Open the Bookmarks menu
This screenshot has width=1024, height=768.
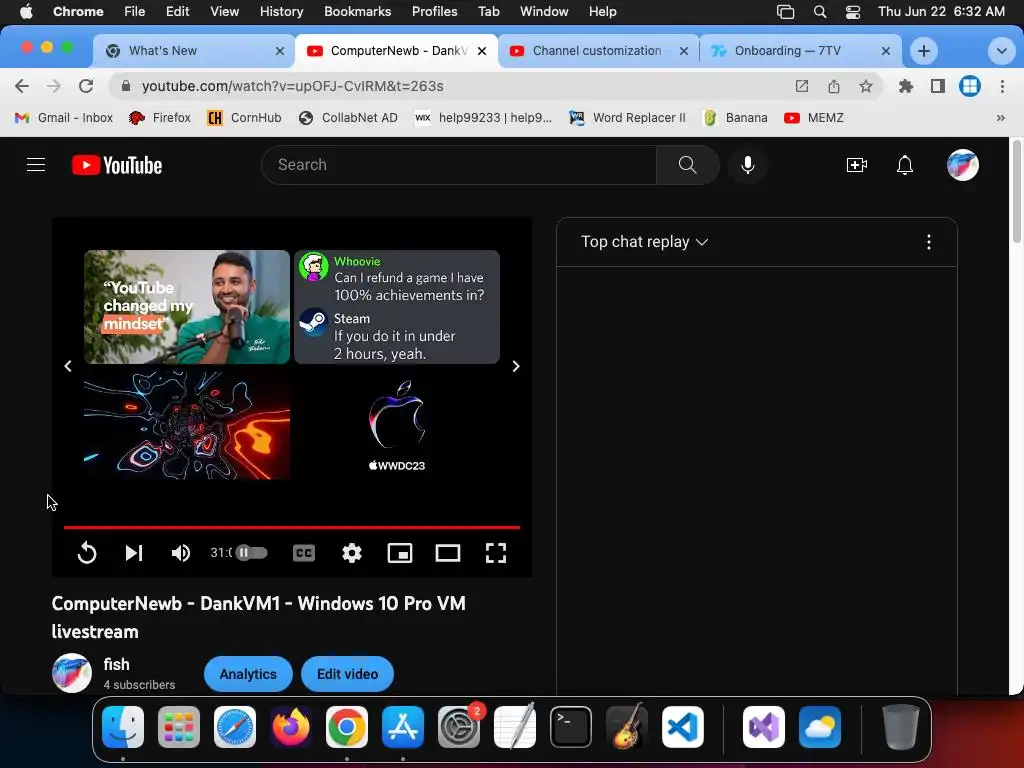pos(357,11)
